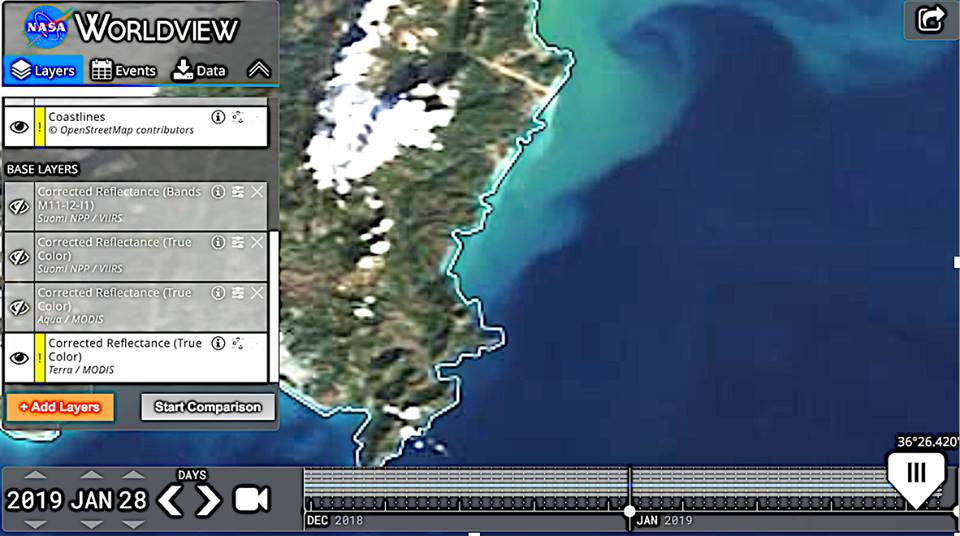Decrease the month with down arrow
The height and width of the screenshot is (536, 960).
(x=91, y=524)
